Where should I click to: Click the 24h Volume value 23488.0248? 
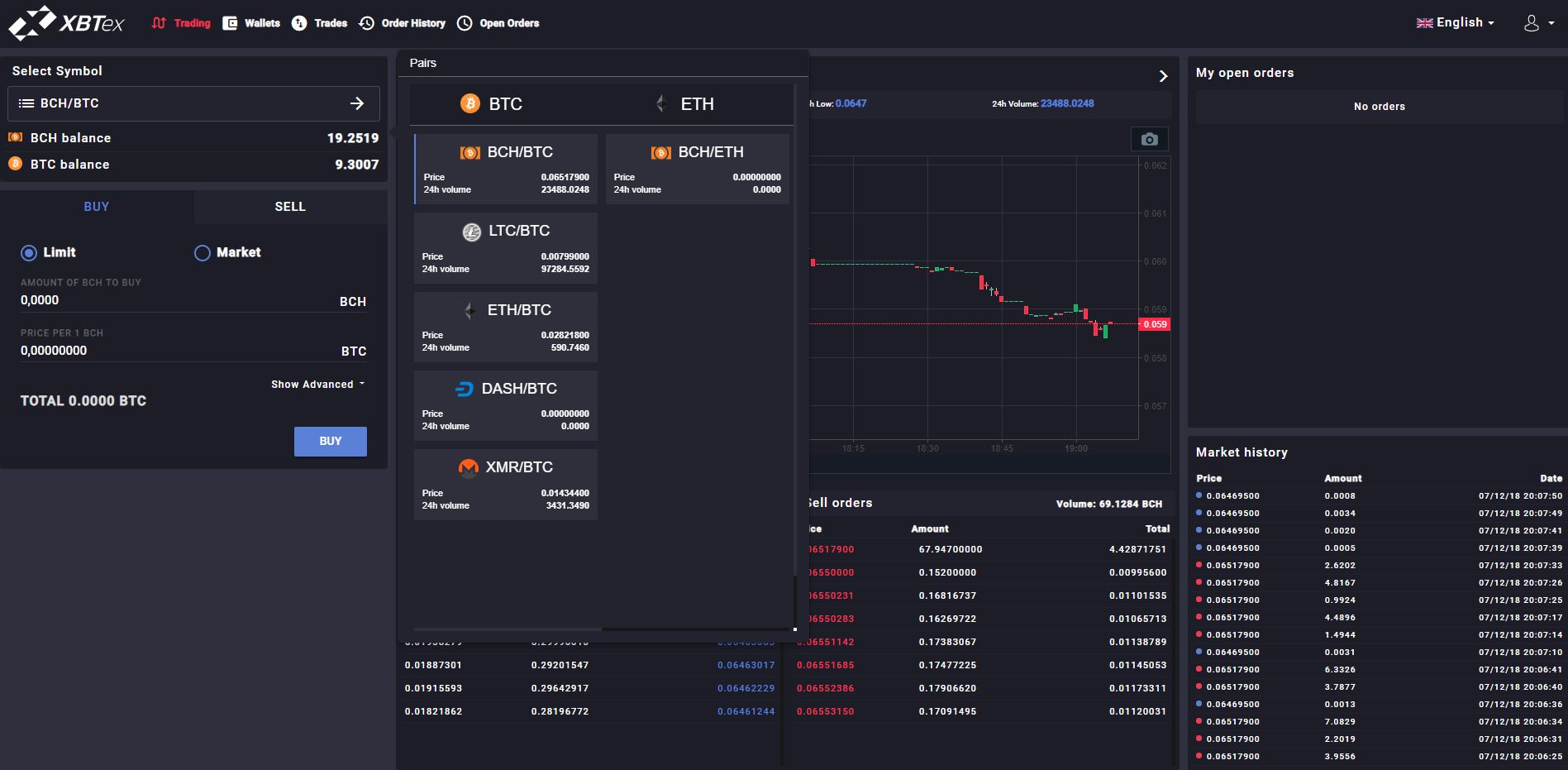pos(1067,103)
